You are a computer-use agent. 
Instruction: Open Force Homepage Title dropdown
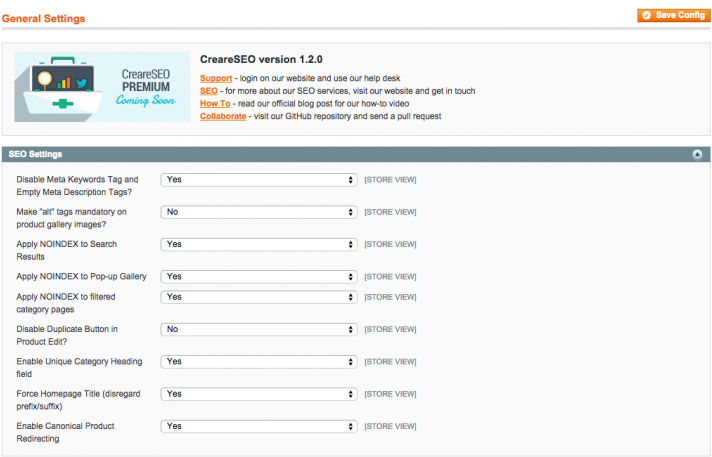[x=259, y=393]
